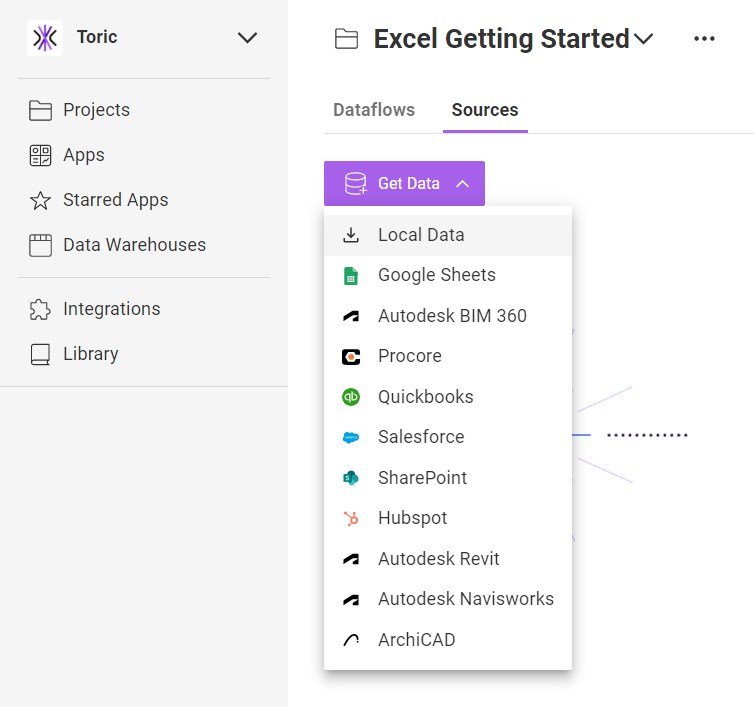Click the Google Sheets icon

(x=351, y=276)
